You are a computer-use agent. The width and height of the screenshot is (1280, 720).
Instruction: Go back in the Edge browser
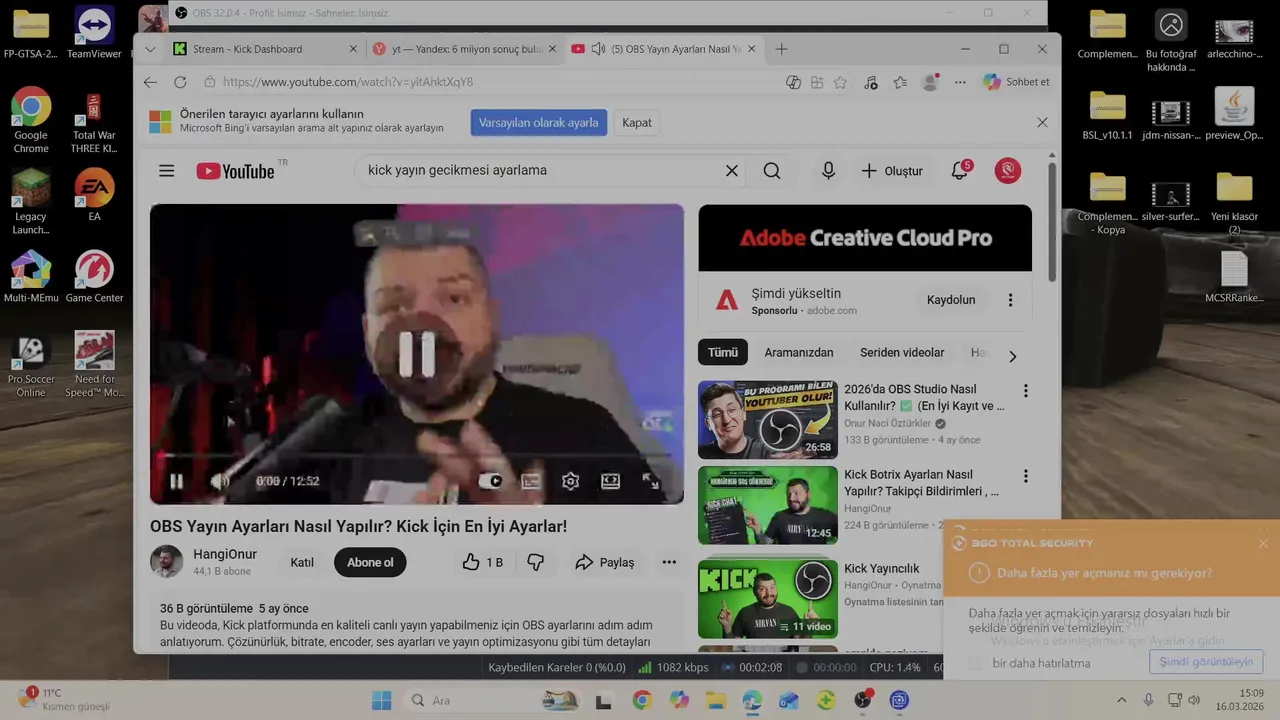[x=150, y=82]
